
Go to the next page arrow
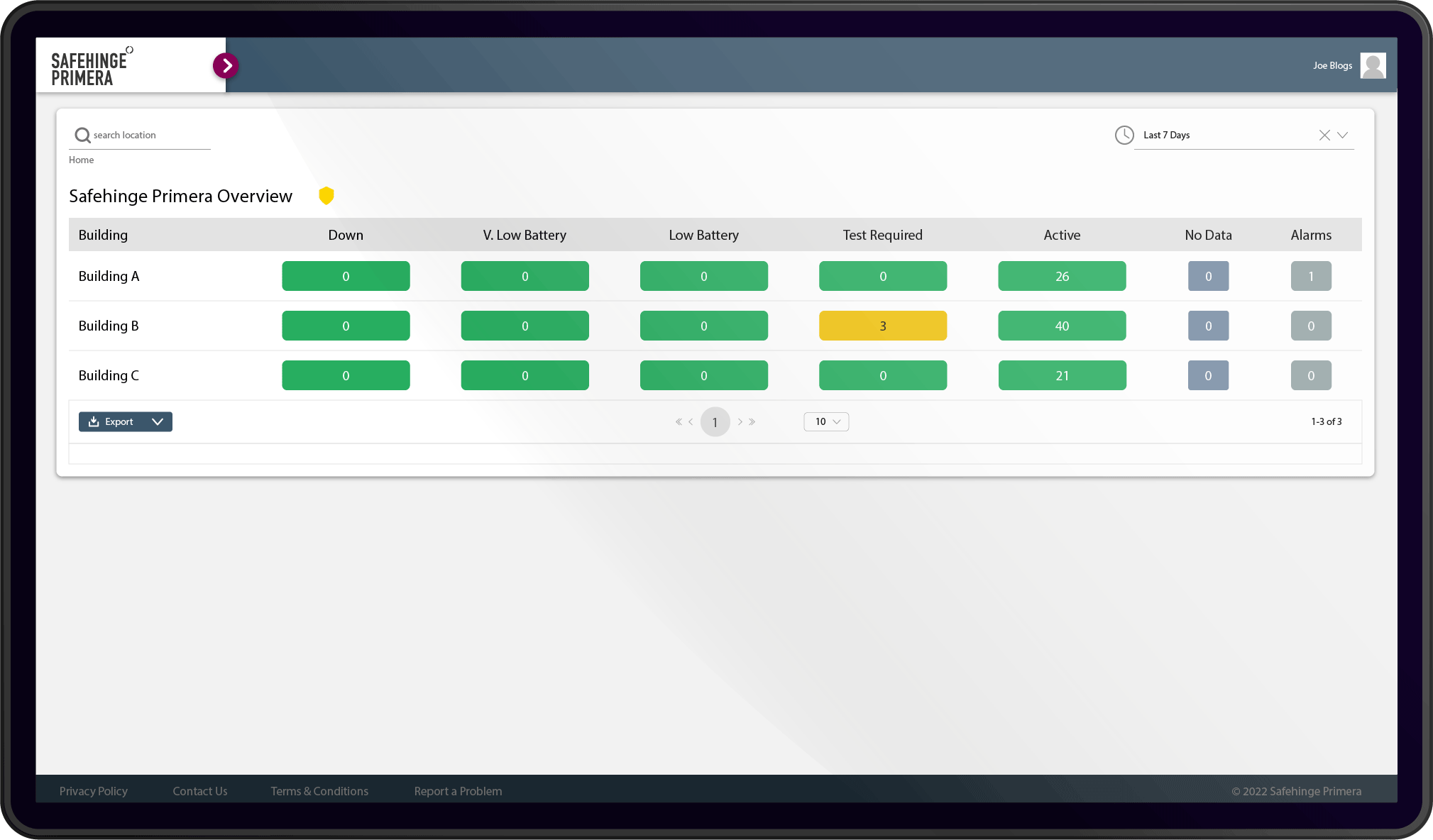[740, 421]
